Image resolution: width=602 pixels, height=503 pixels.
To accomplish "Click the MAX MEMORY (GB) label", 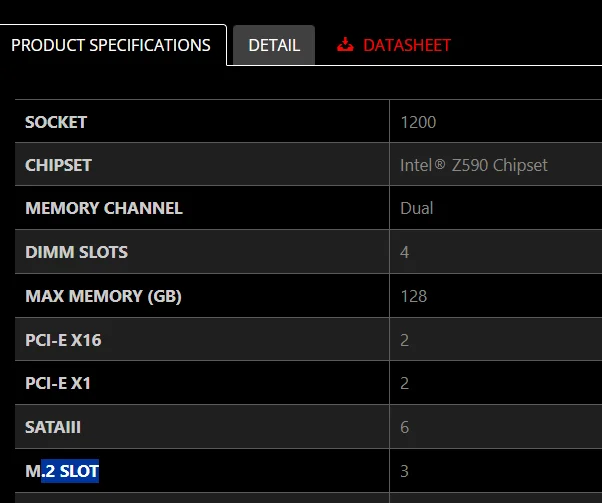I will click(x=103, y=296).
